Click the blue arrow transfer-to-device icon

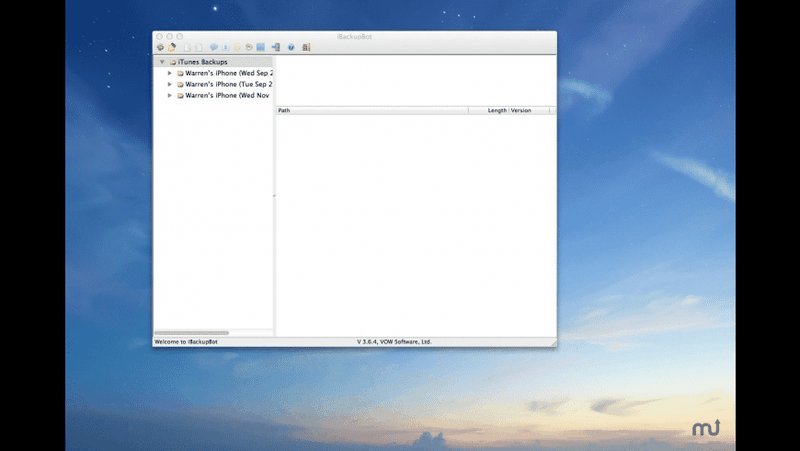pos(276,47)
